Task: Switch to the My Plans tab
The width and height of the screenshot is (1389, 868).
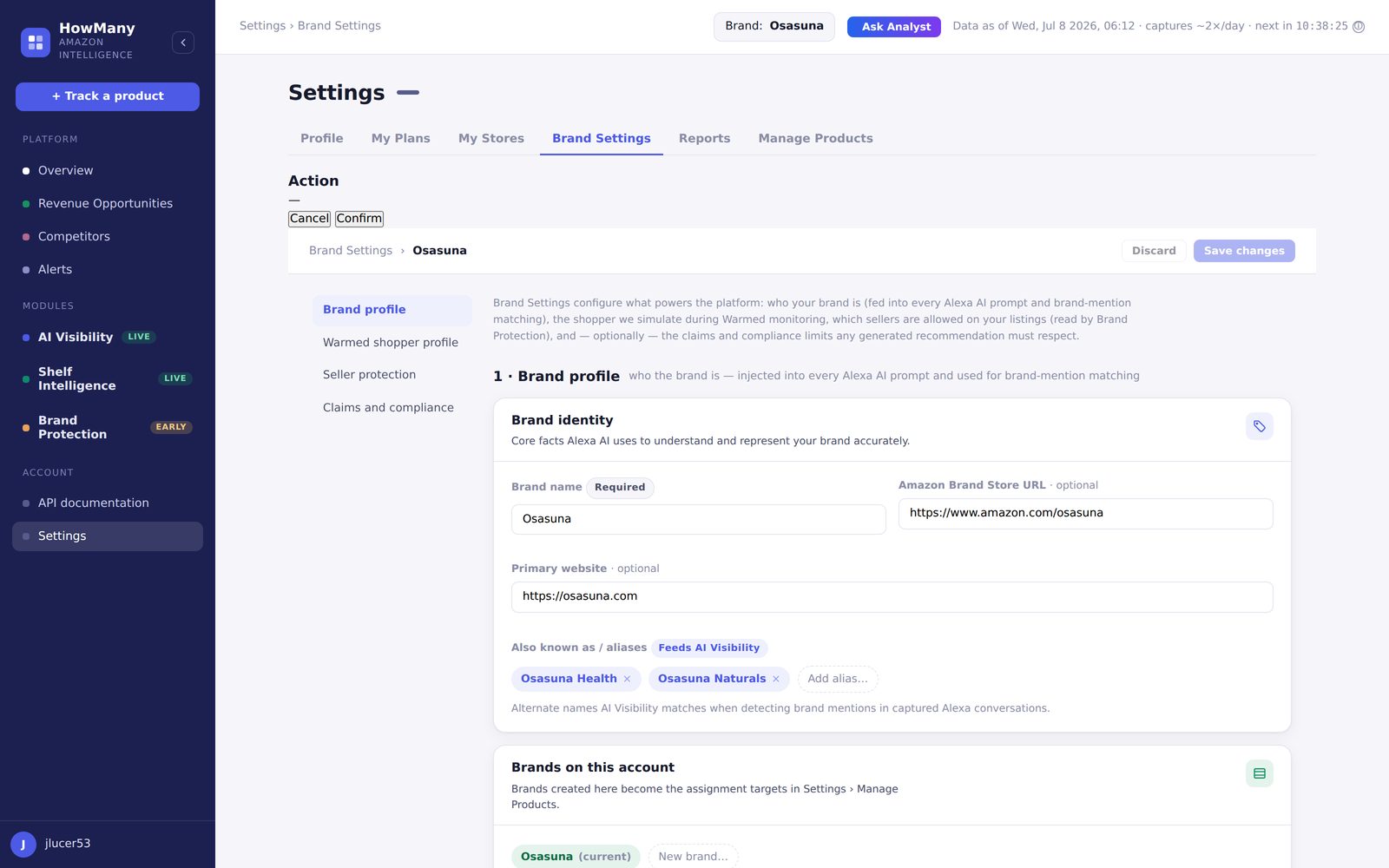Action: pos(401,138)
